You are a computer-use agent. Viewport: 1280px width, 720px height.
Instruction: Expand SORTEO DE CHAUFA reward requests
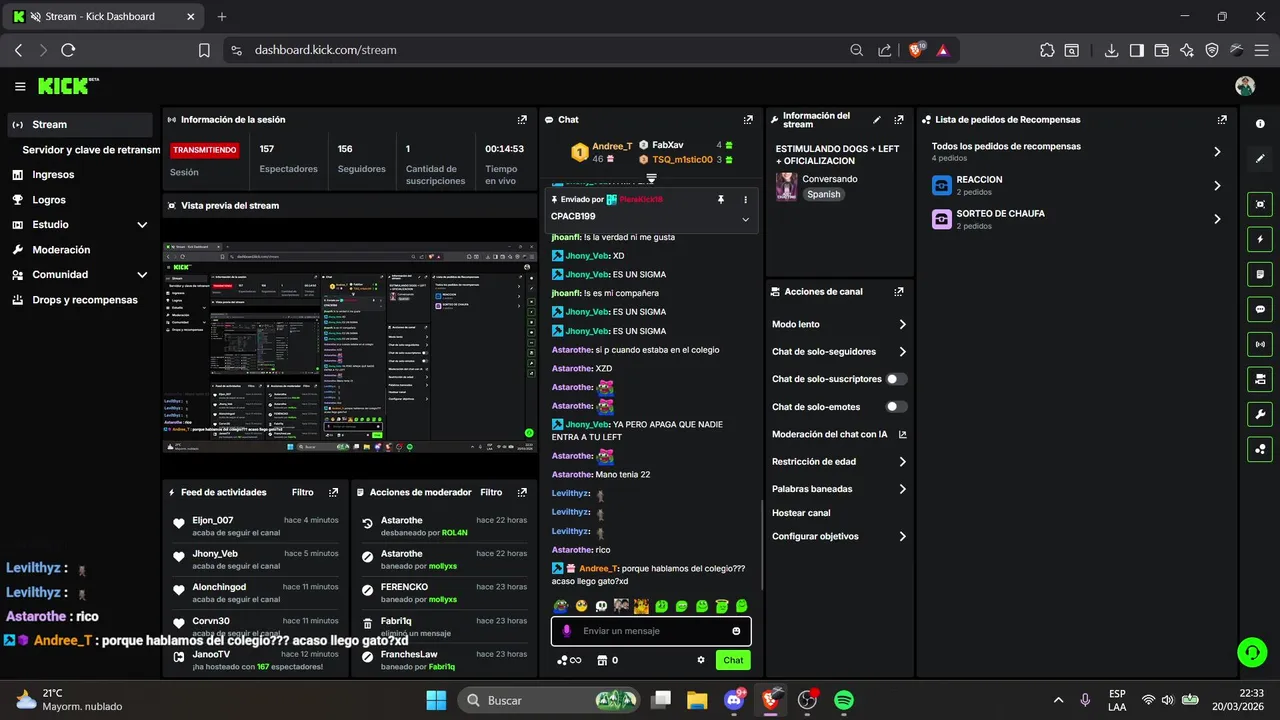pyautogui.click(x=1217, y=219)
